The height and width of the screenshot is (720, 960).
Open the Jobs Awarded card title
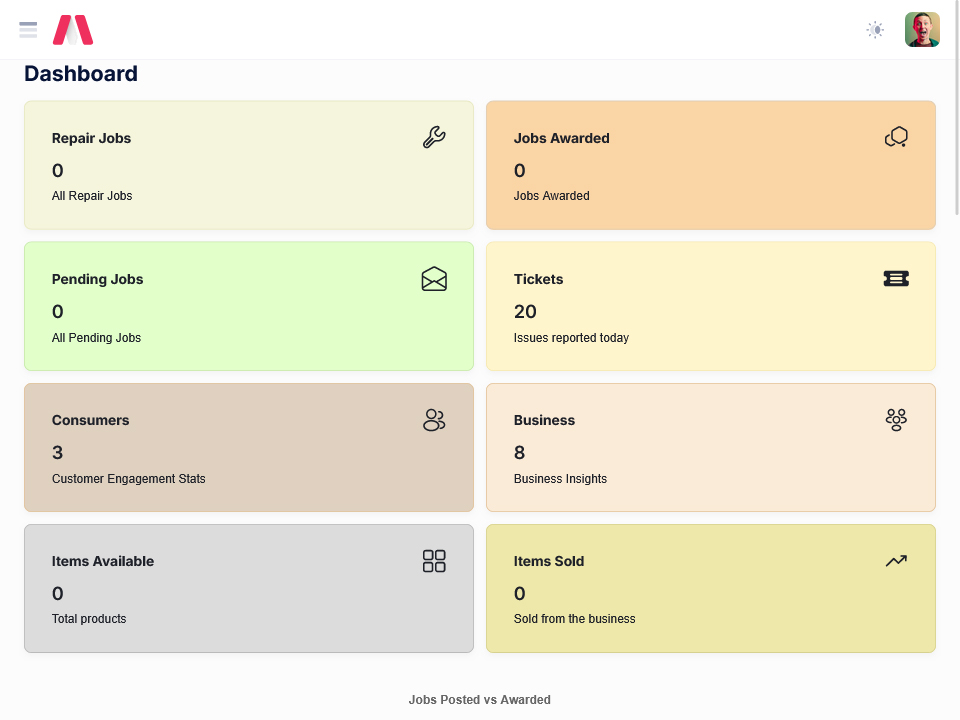coord(561,139)
